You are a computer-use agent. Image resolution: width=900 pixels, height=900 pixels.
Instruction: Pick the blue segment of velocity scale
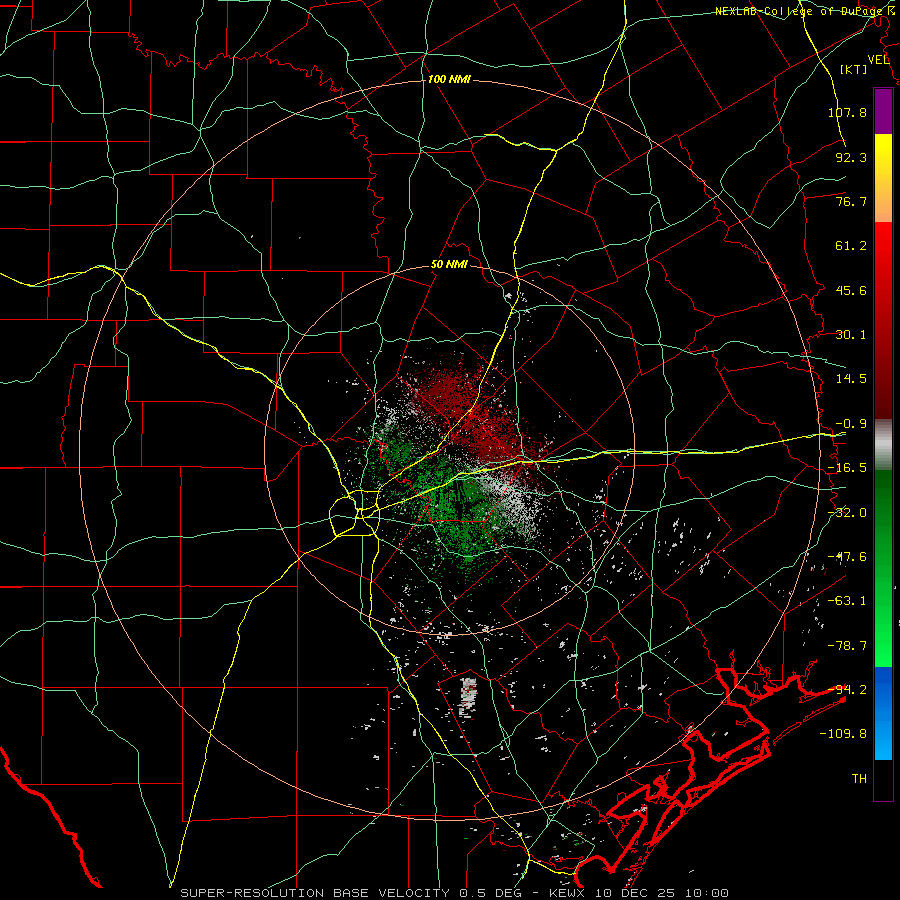click(x=883, y=713)
